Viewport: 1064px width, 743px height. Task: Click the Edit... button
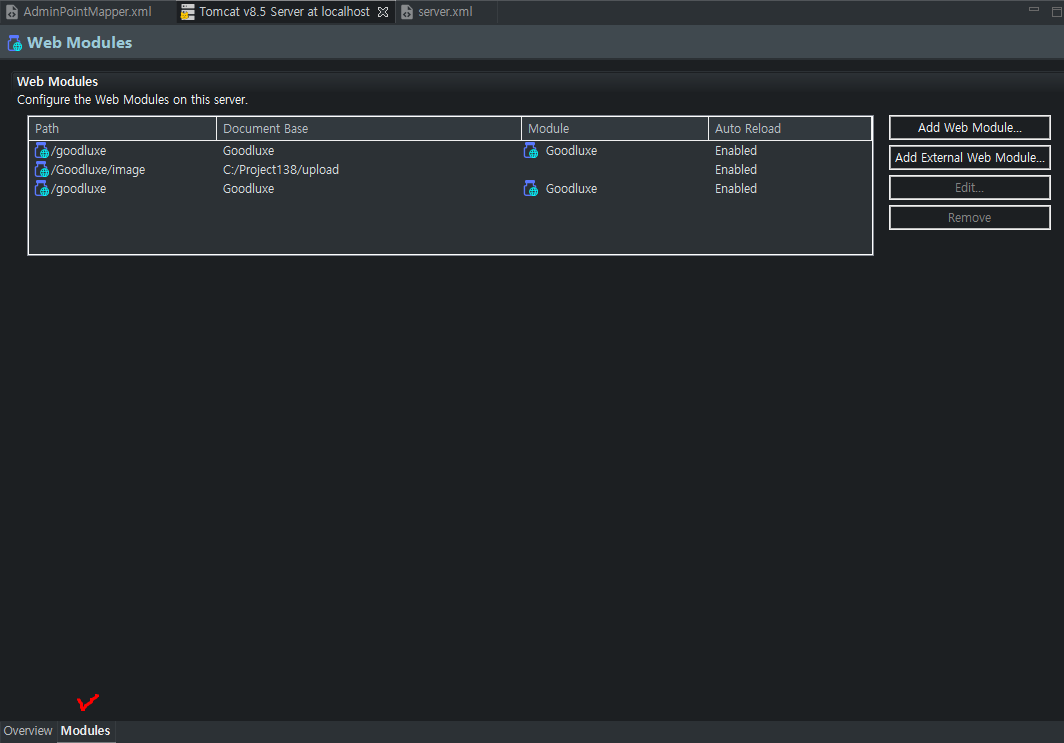coord(969,188)
